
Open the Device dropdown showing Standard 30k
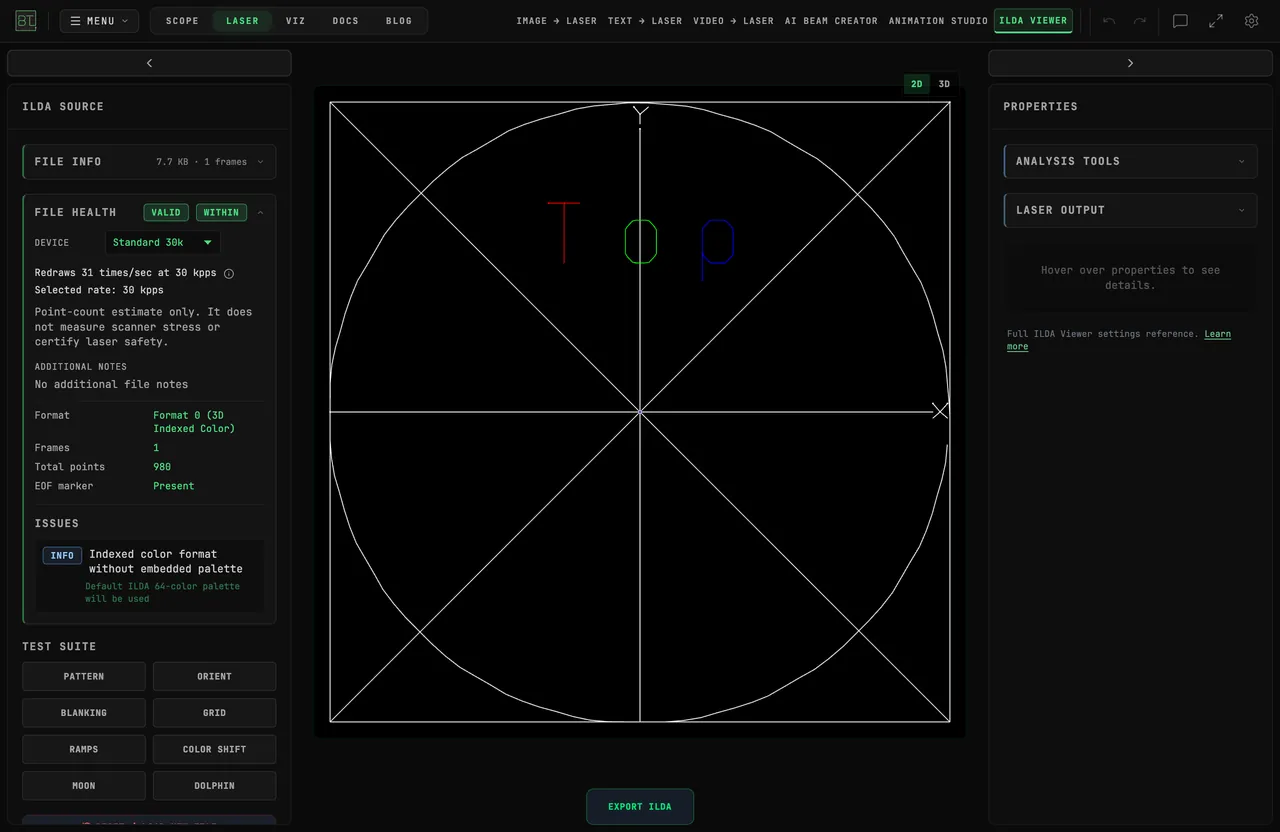coord(162,242)
